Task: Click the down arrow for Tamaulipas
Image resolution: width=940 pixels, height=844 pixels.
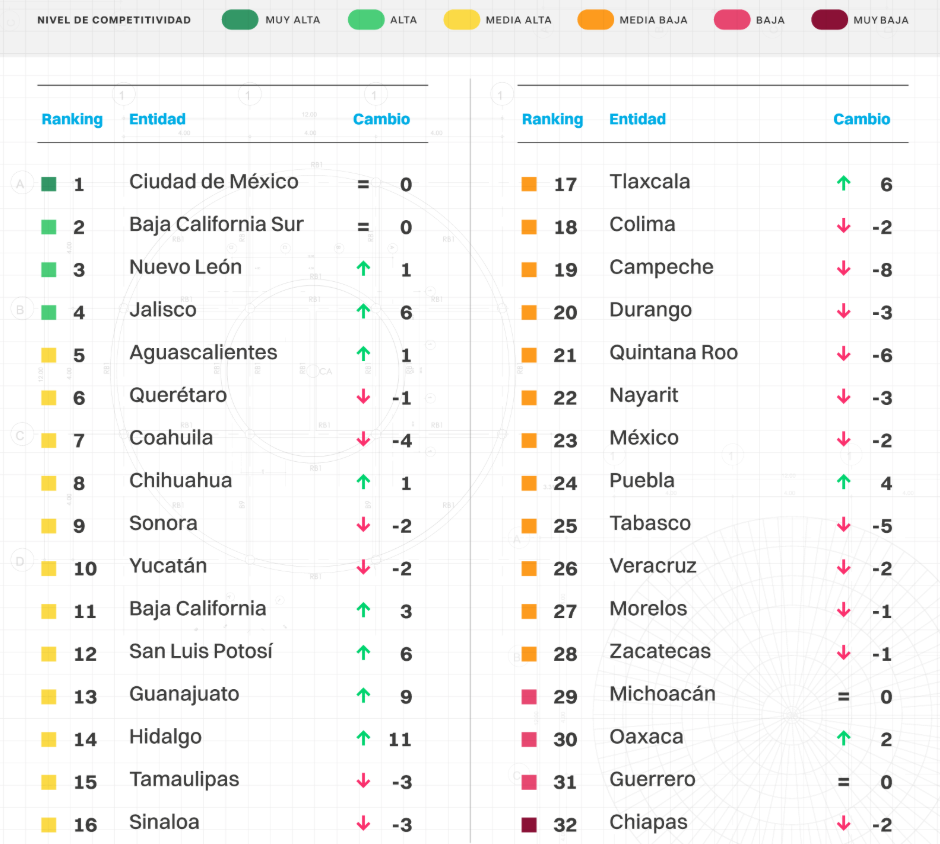Action: pos(363,781)
